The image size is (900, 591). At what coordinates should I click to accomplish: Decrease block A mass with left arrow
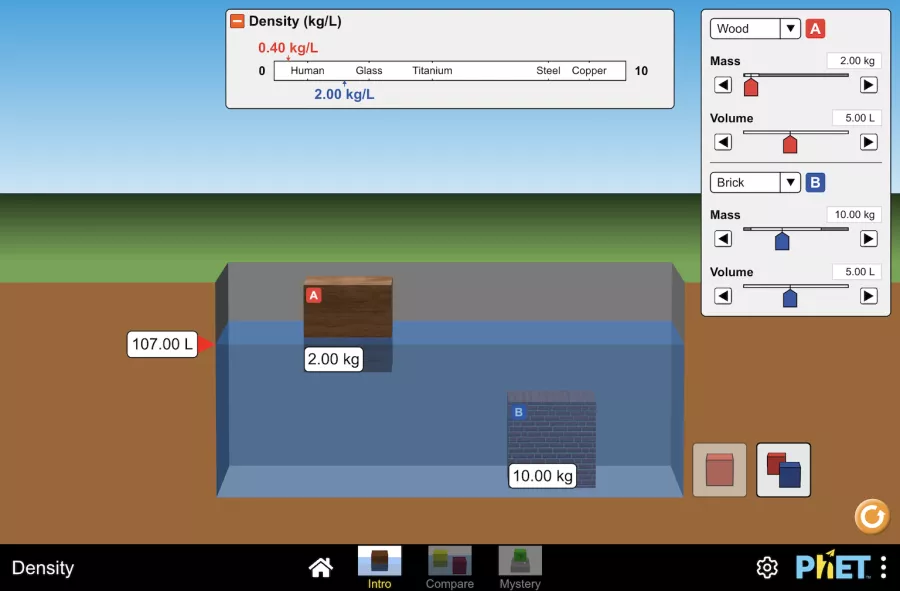pos(723,85)
